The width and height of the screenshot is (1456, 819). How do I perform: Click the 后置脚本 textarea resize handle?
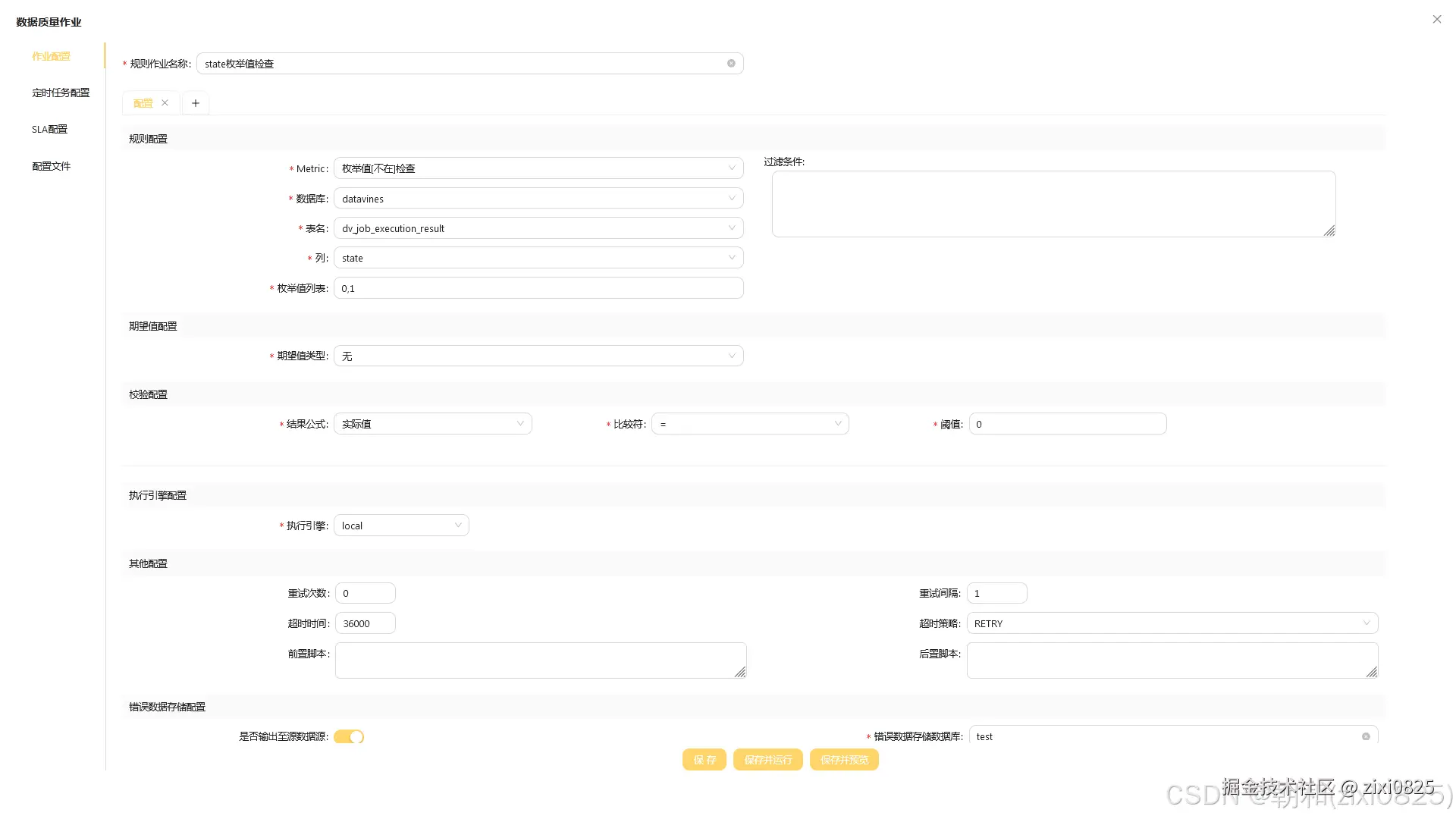pyautogui.click(x=1372, y=672)
